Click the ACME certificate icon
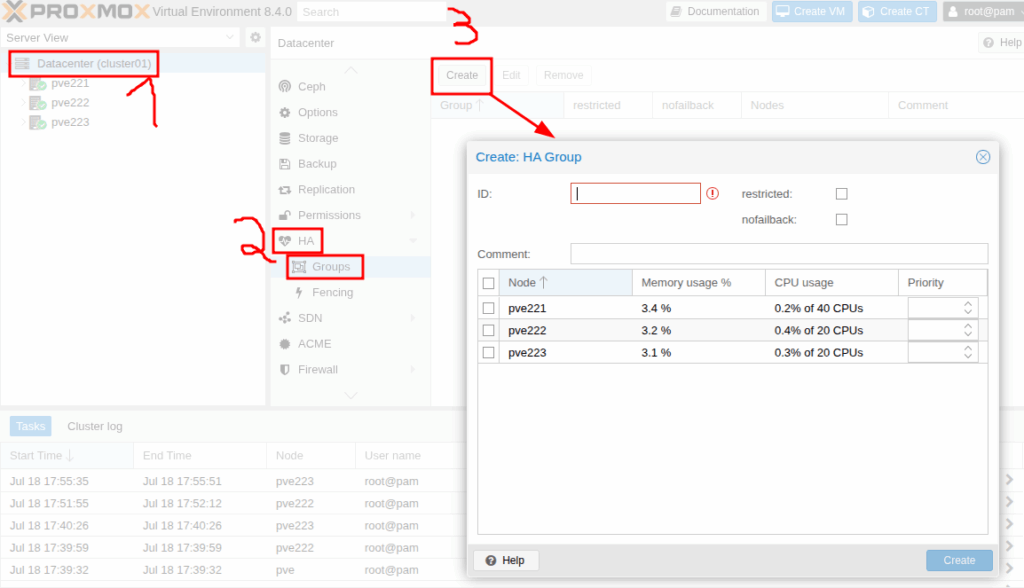The width and height of the screenshot is (1024, 588). (x=285, y=344)
